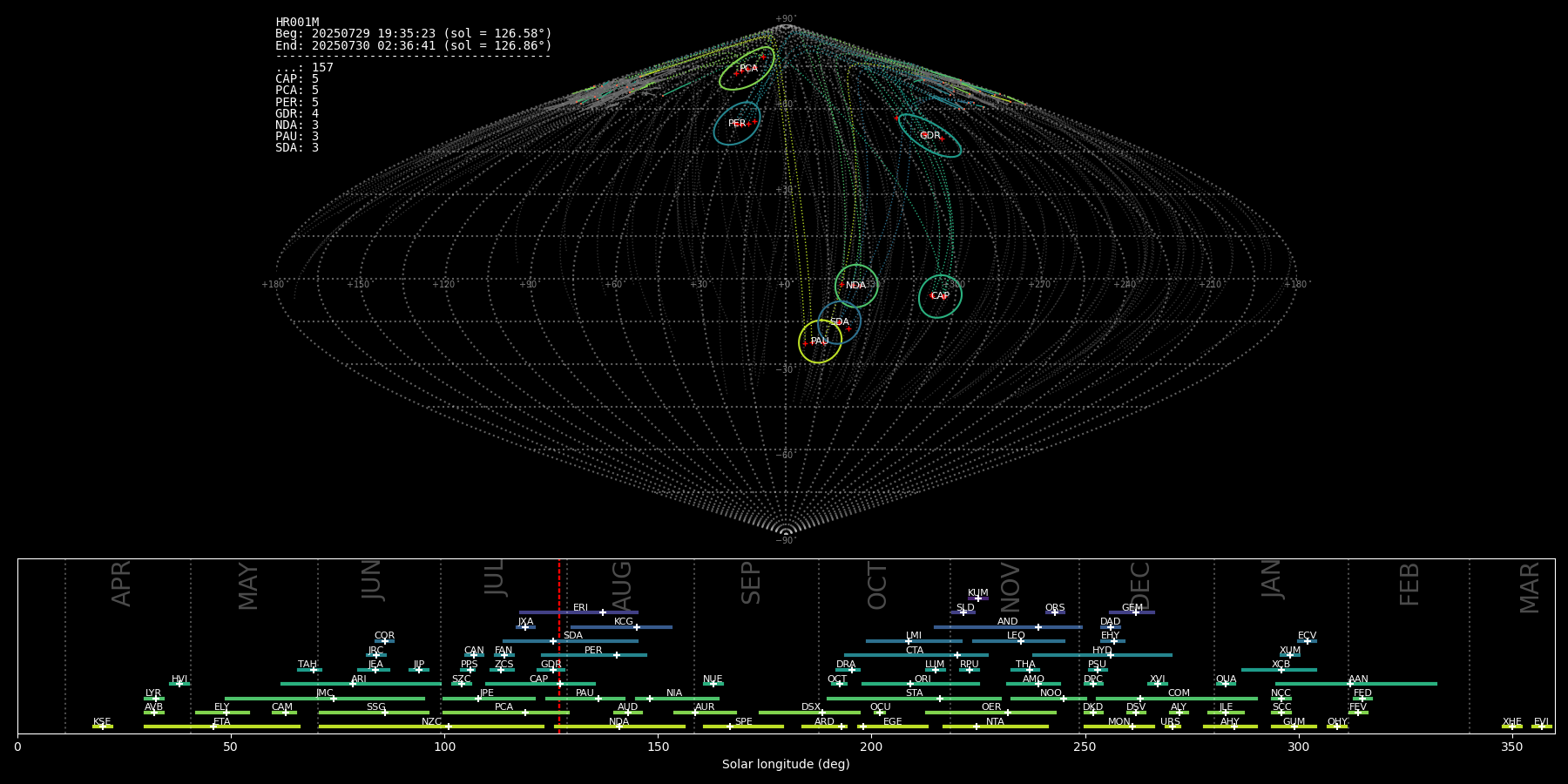This screenshot has height=784, width=1568.
Task: Click the ERI shower label in the timeline
Action: point(580,608)
